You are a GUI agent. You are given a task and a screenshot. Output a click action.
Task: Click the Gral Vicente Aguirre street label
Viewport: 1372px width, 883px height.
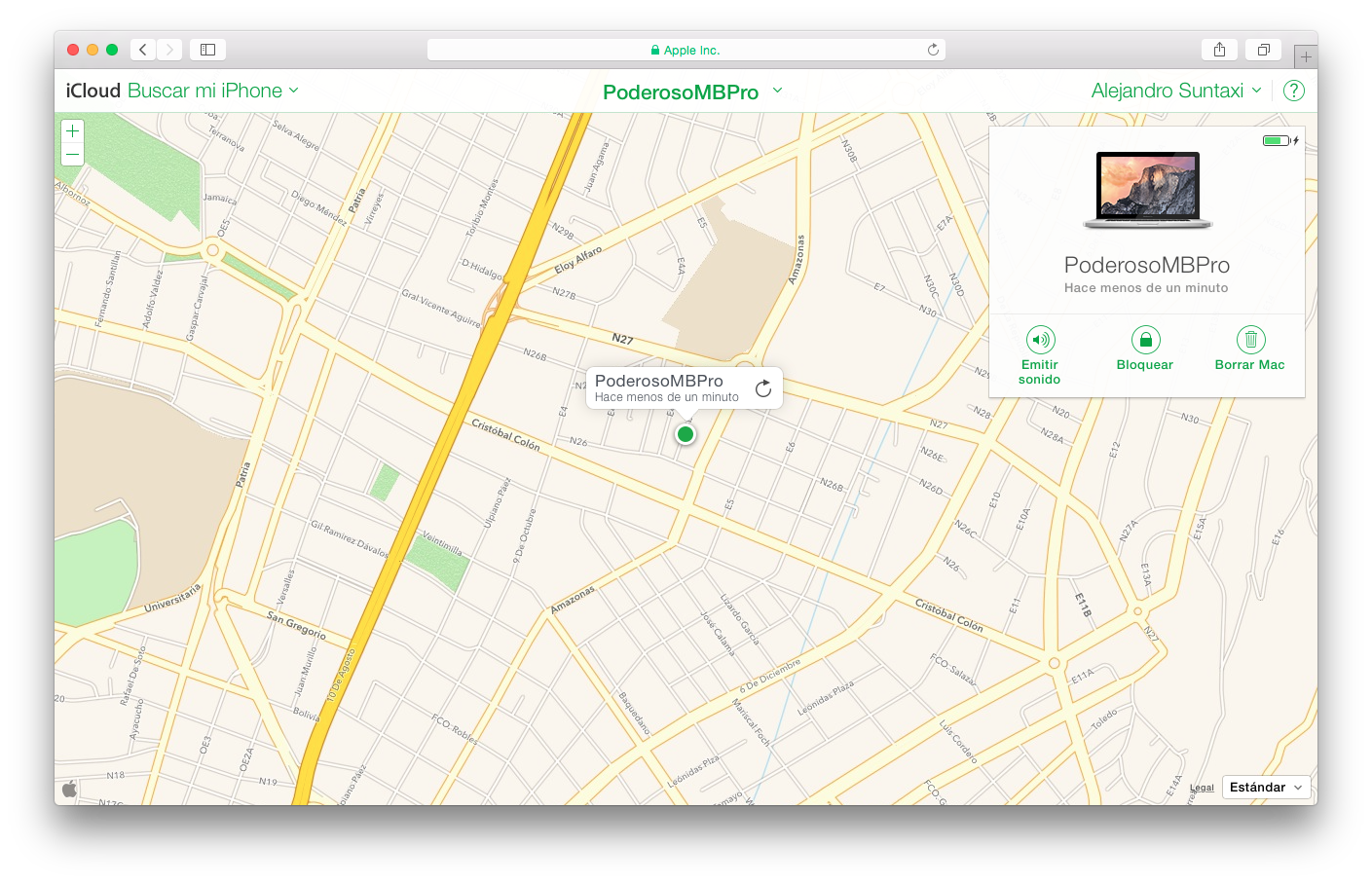(441, 309)
